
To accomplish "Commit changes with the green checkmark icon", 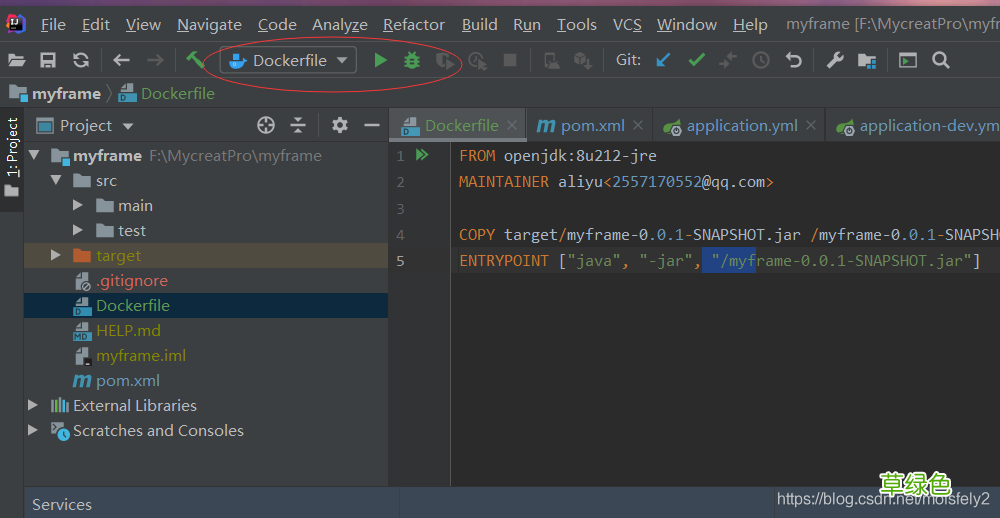I will (x=696, y=61).
